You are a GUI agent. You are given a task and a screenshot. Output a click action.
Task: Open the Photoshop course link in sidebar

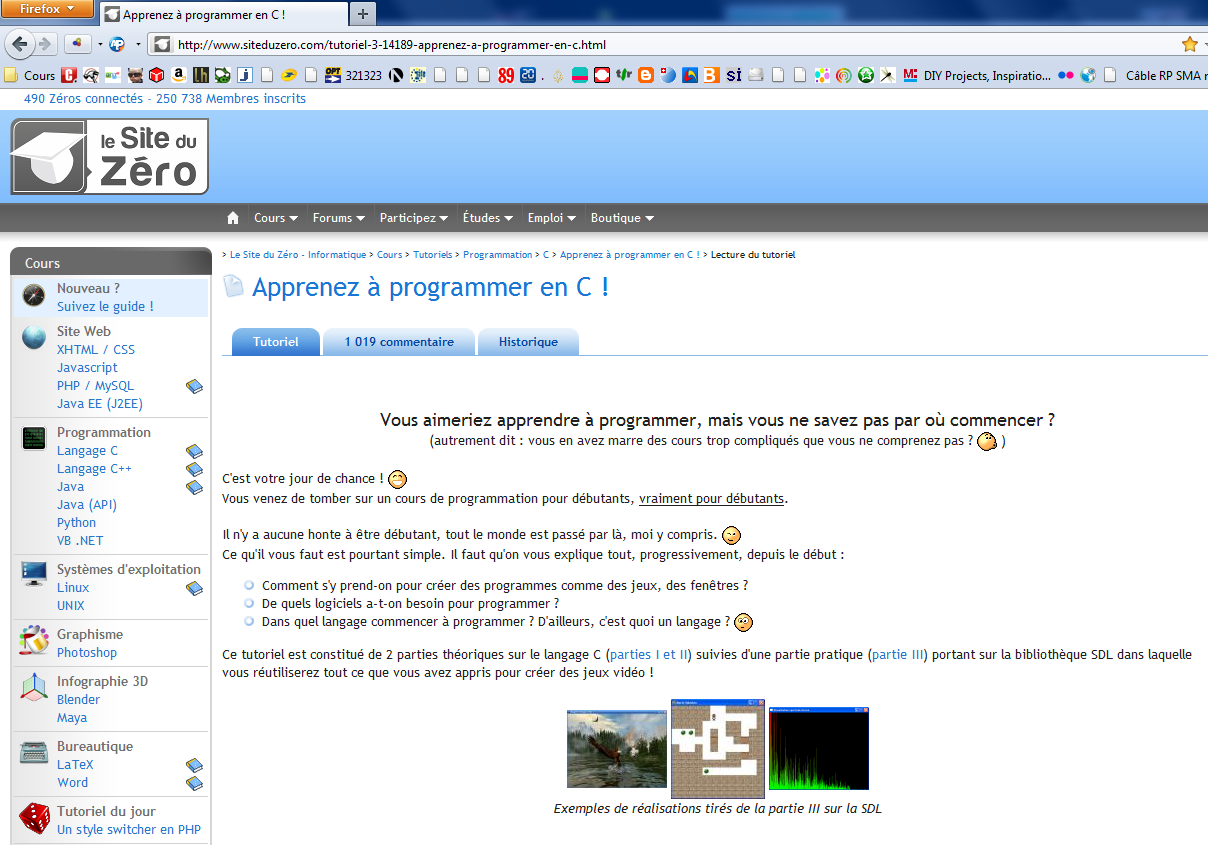[x=87, y=653]
